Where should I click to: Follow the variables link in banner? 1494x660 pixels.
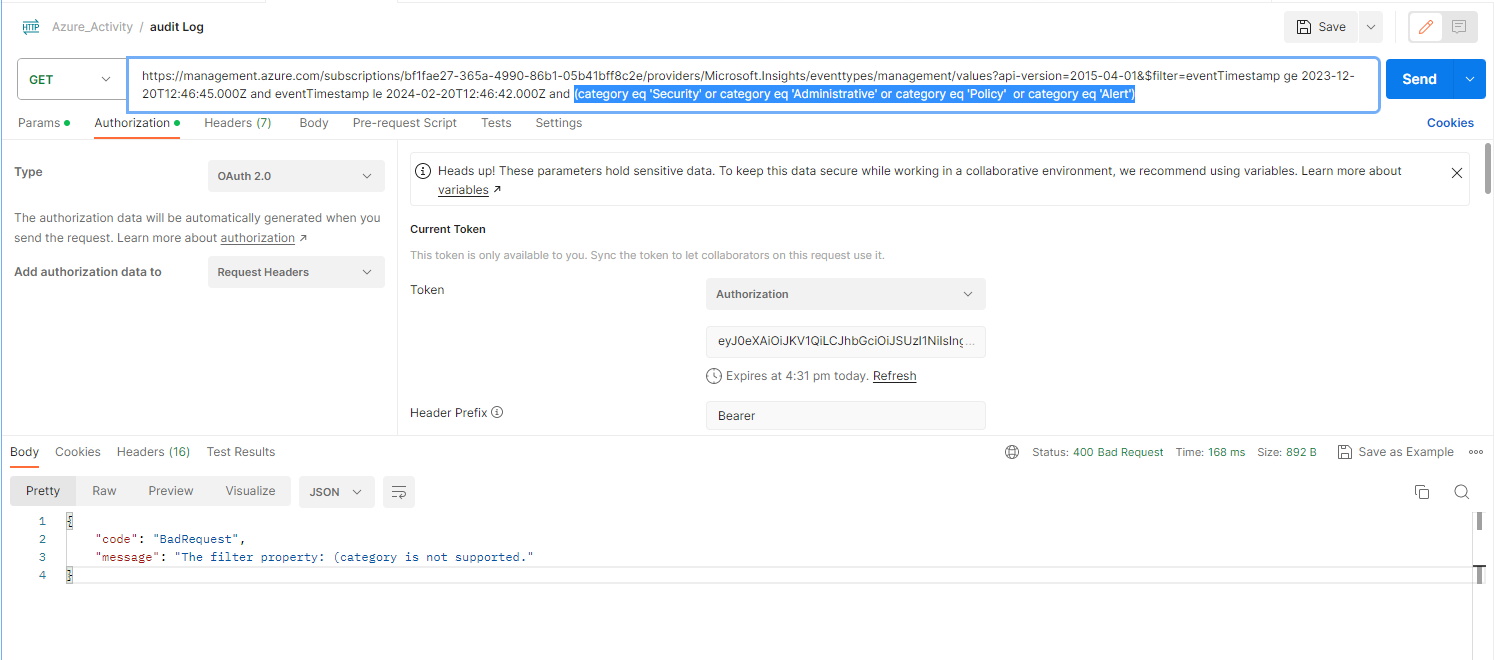[464, 190]
